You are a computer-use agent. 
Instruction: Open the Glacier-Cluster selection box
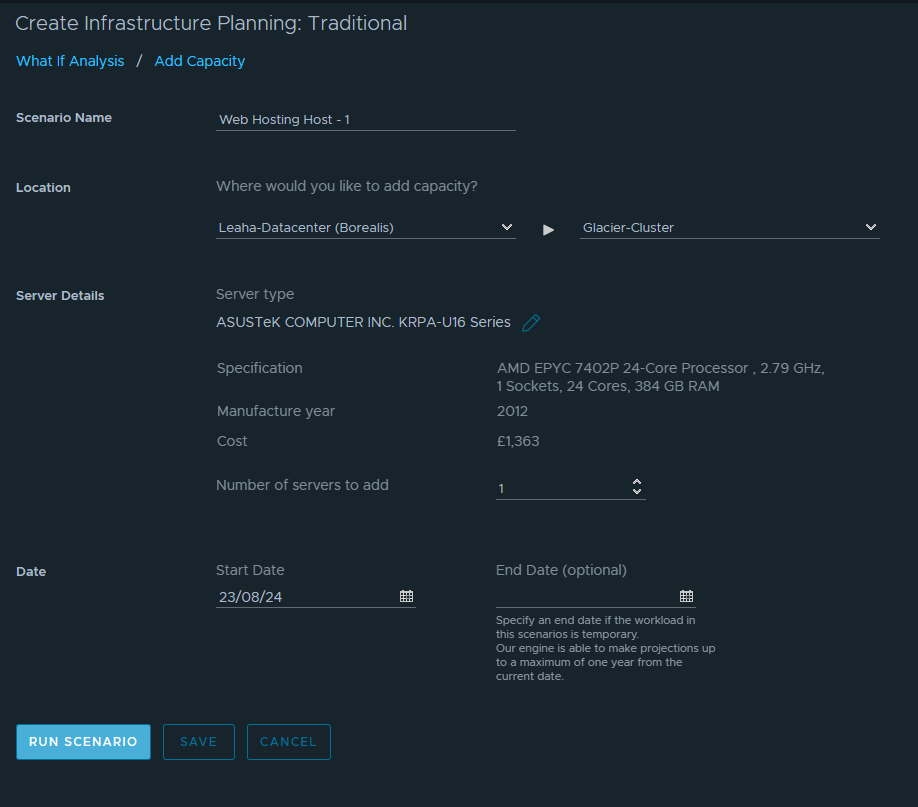click(729, 228)
